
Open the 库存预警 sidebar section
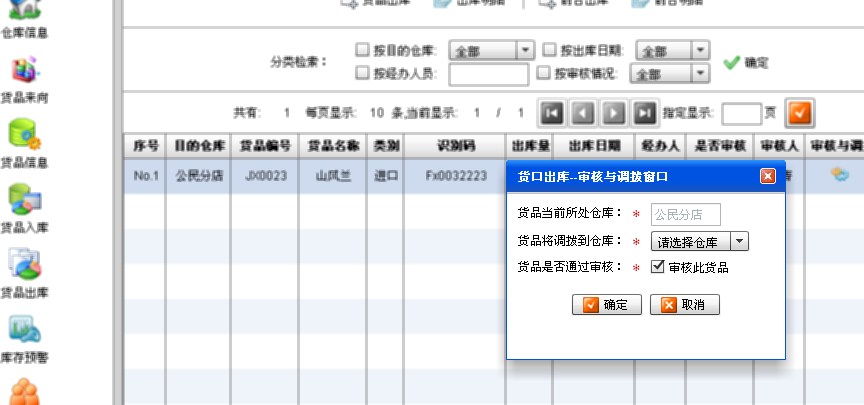pos(24,338)
